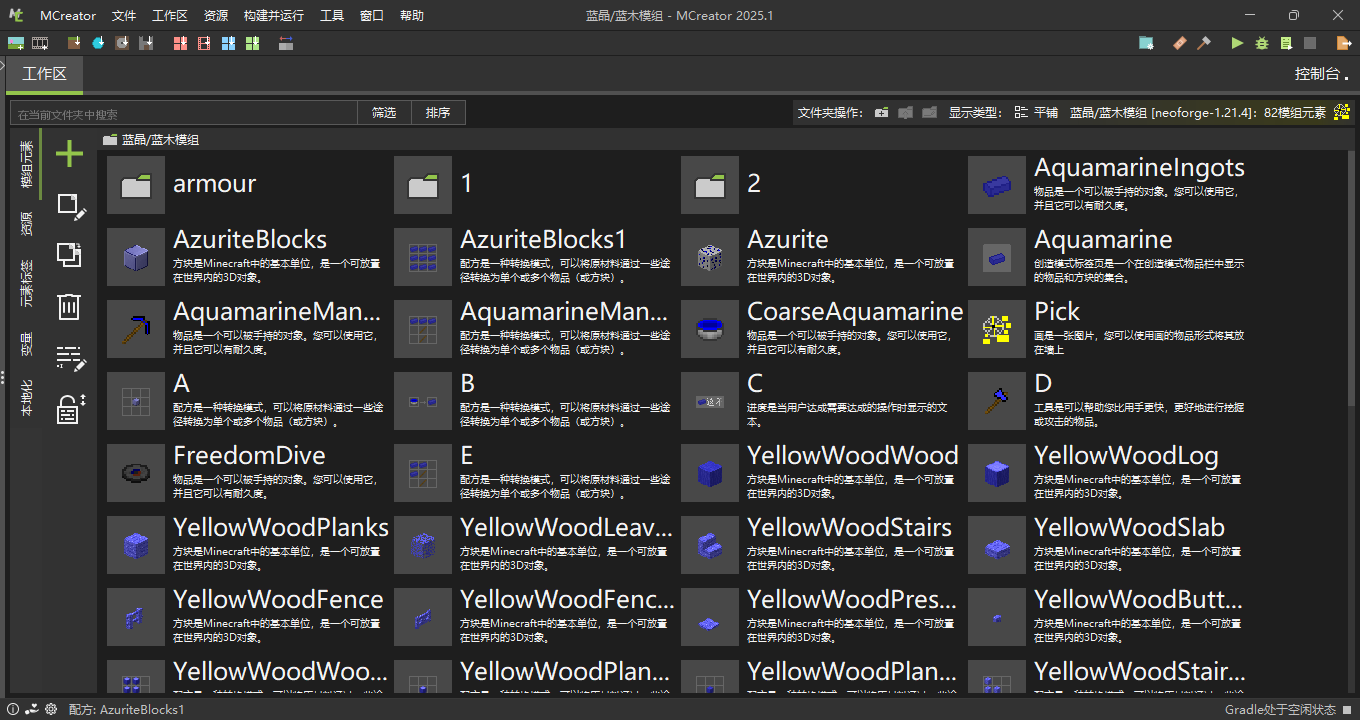Open the folder named 1

[x=537, y=185]
